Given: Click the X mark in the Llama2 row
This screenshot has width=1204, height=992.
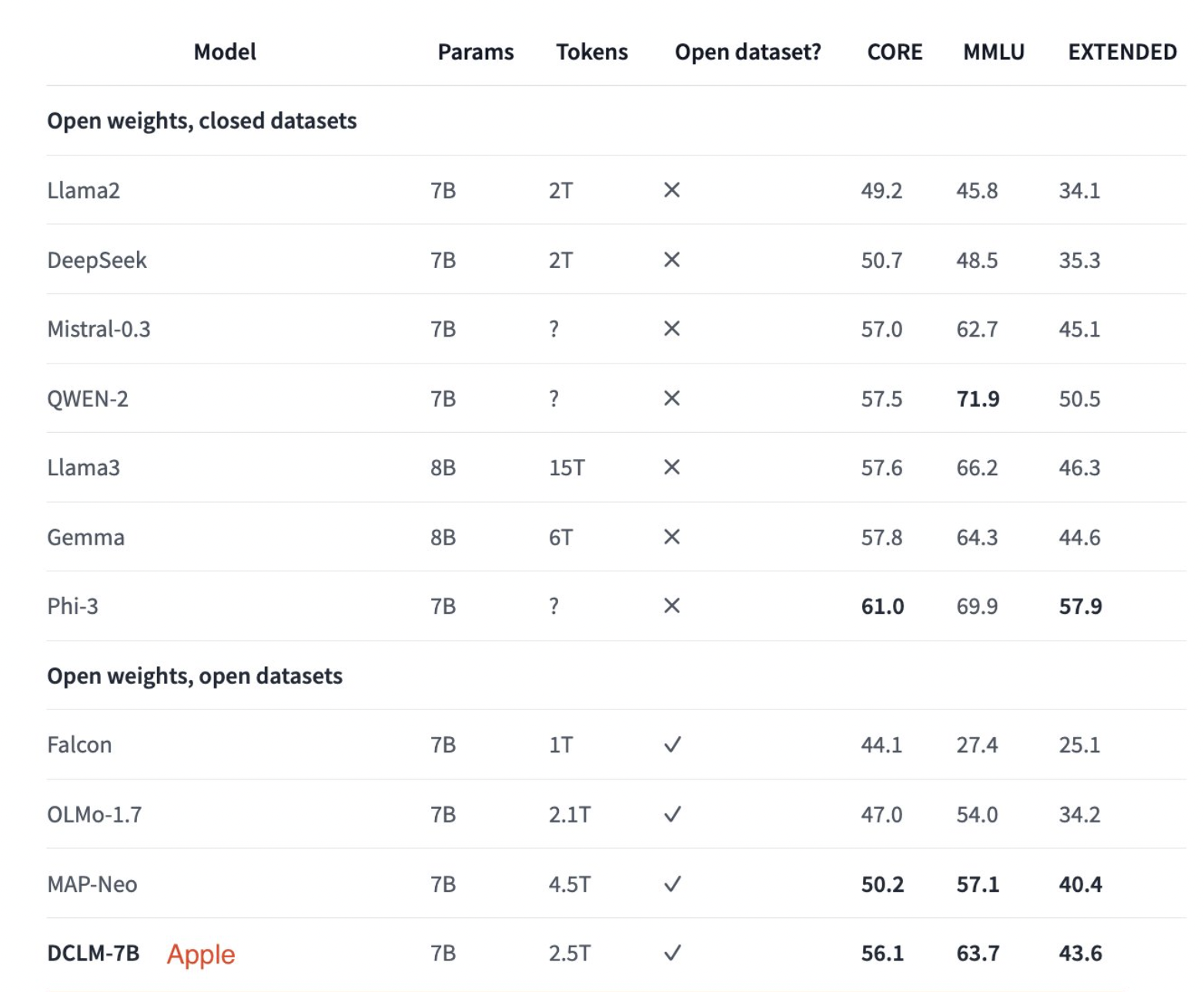Looking at the screenshot, I should tap(671, 190).
